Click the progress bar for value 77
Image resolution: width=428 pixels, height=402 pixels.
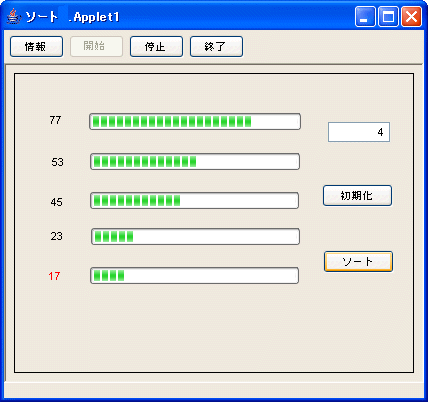(195, 121)
